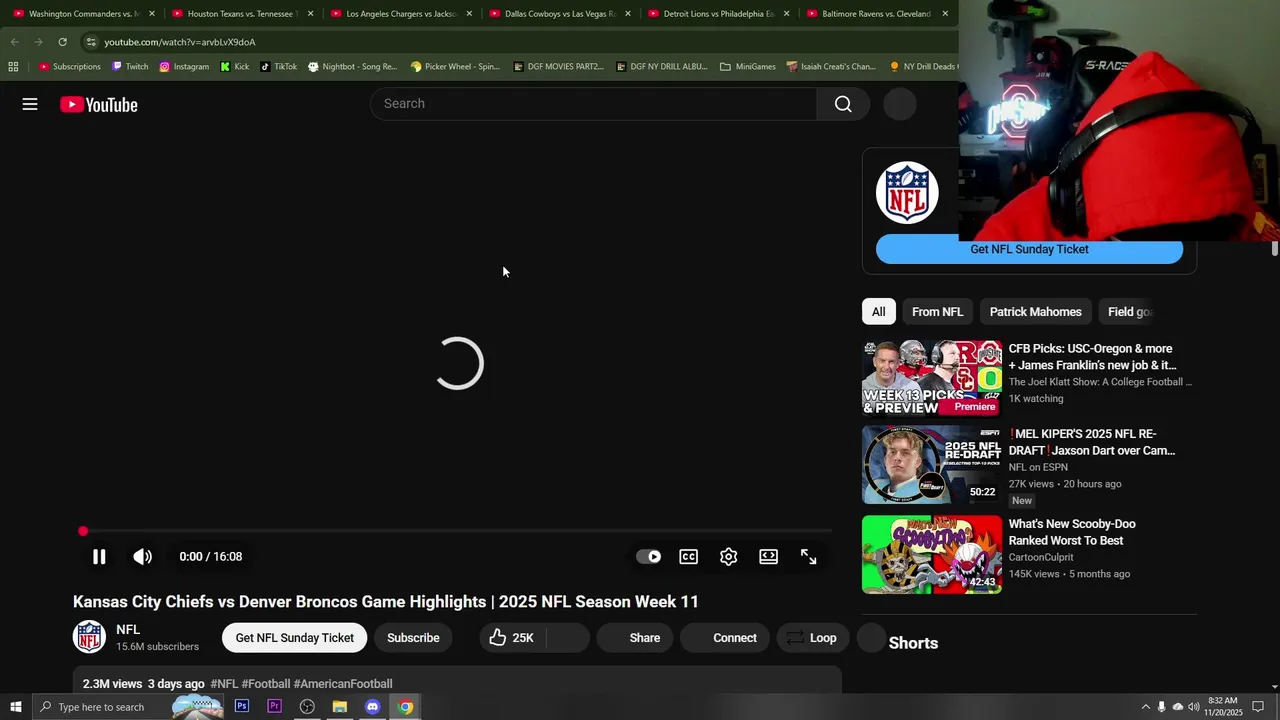This screenshot has height=720, width=1280.
Task: Switch to Baltimore Ravens vs Cleveland tab
Action: [x=877, y=14]
